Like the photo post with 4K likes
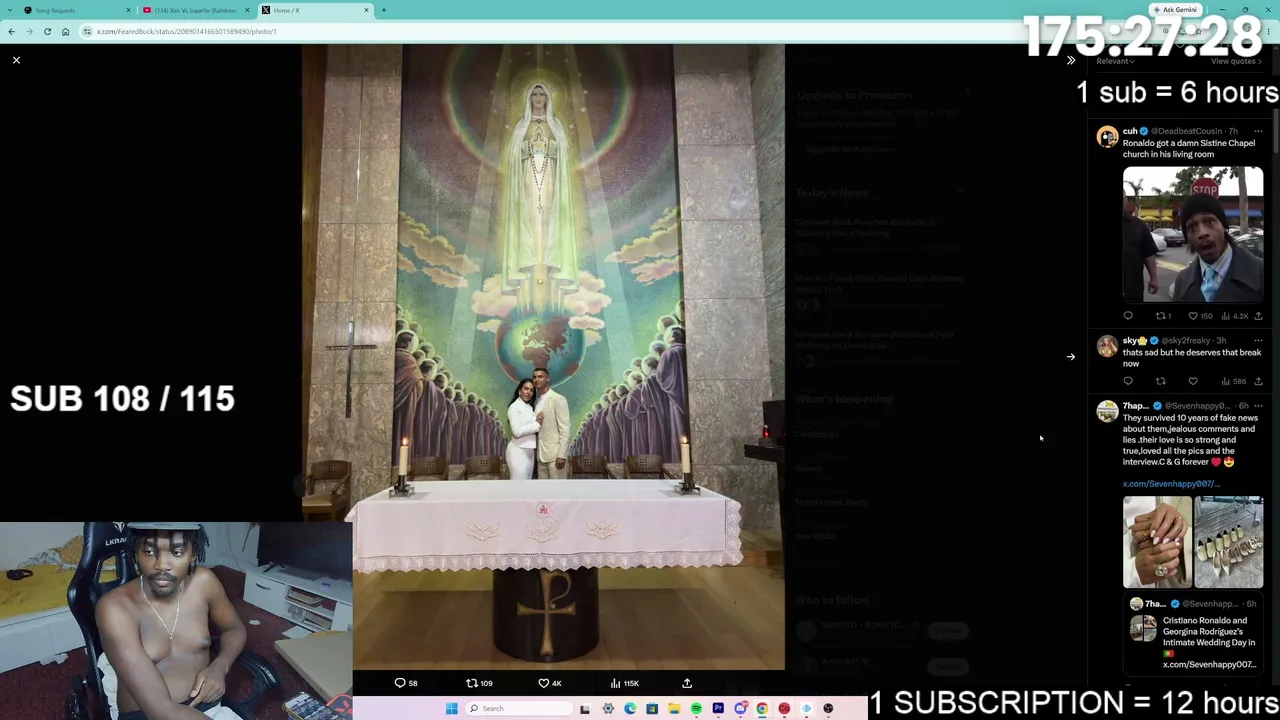 pos(550,683)
